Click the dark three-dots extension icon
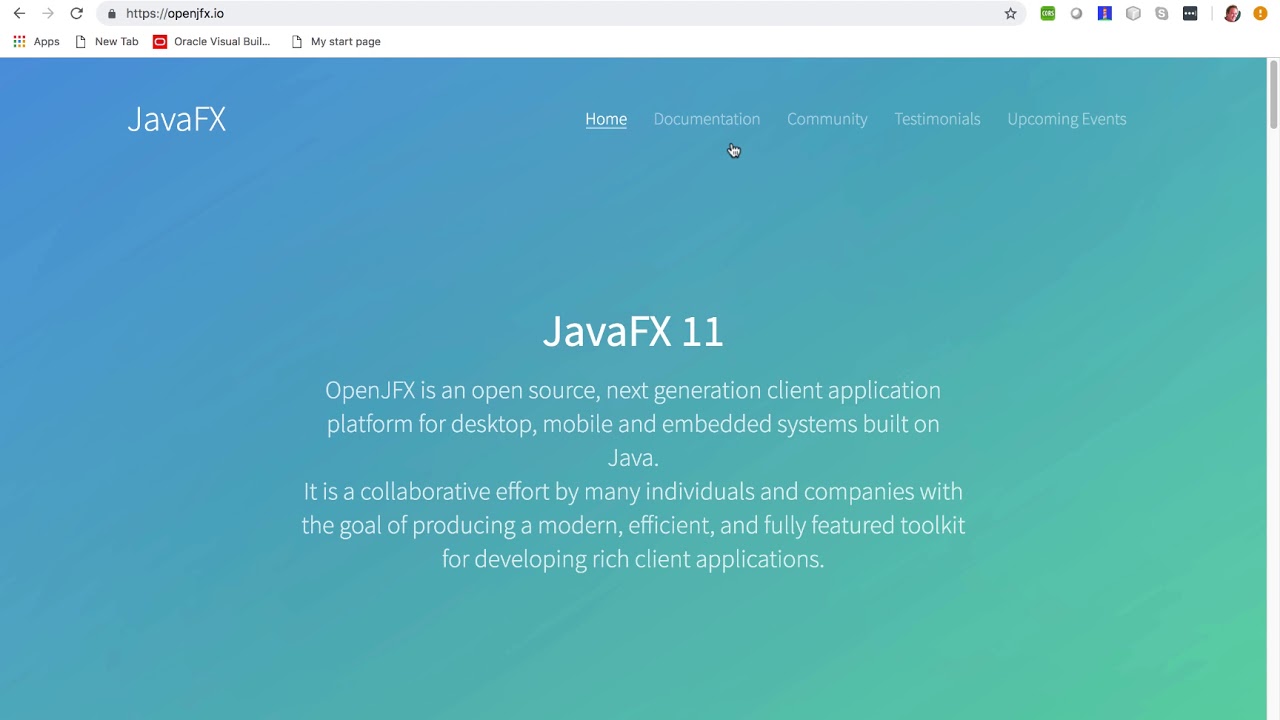Viewport: 1280px width, 720px height. pos(1190,13)
